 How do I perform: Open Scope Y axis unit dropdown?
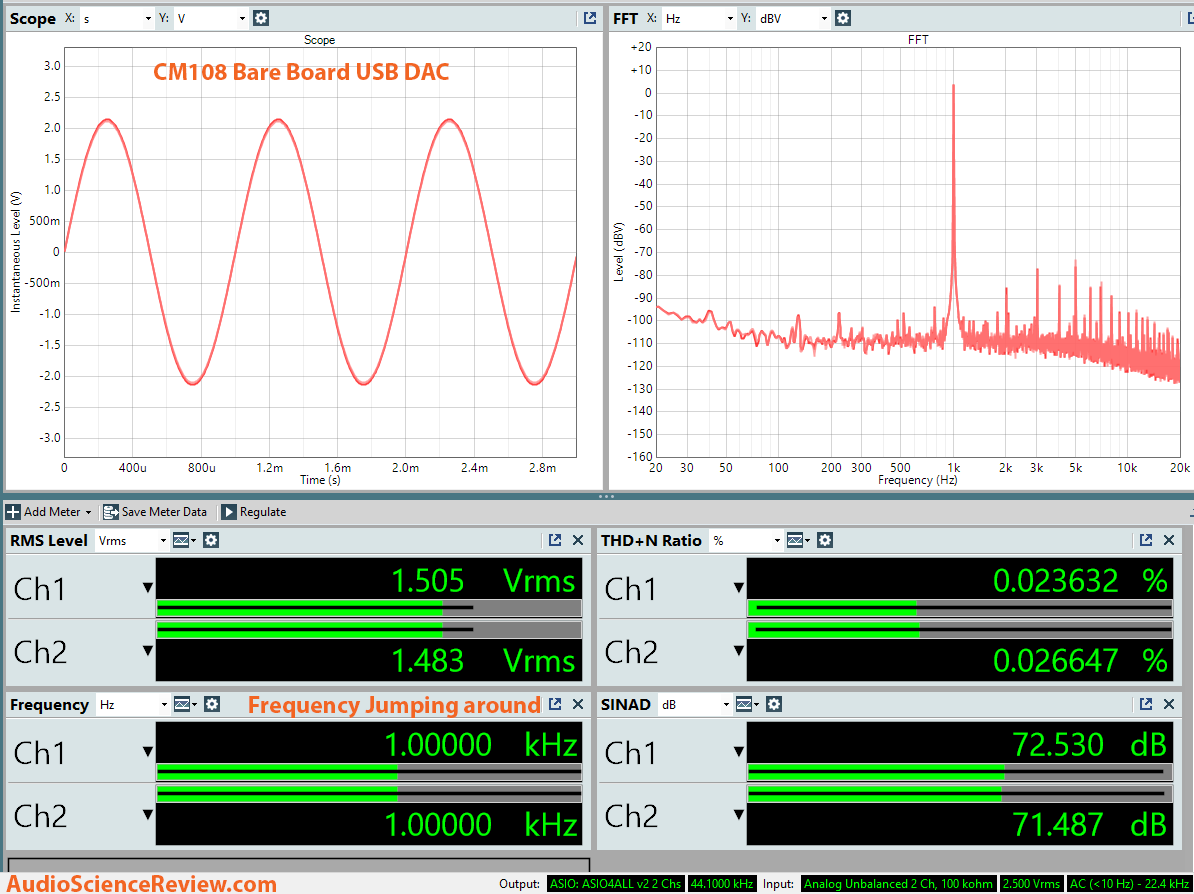pyautogui.click(x=211, y=18)
